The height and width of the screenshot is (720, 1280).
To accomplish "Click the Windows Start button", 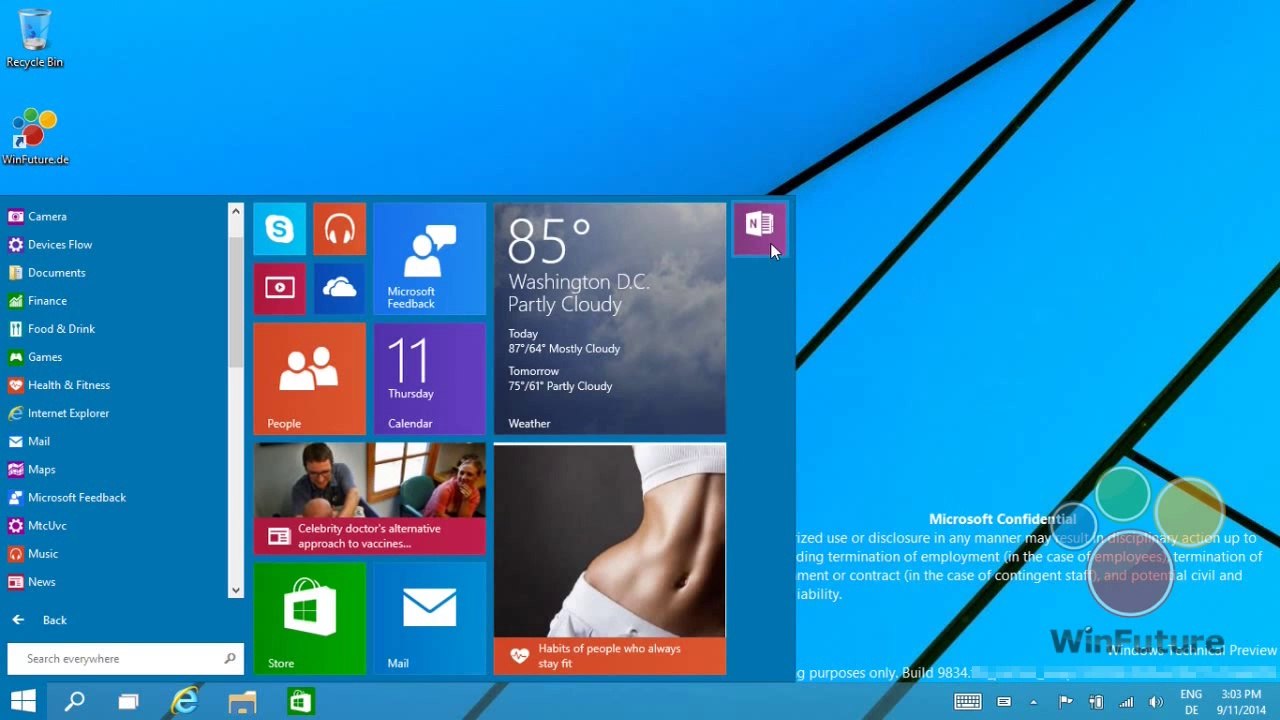I will pyautogui.click(x=24, y=701).
